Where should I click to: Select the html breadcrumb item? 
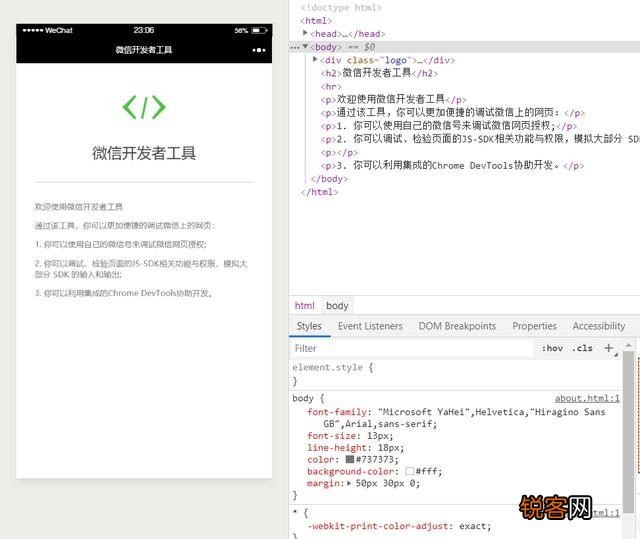pyautogui.click(x=304, y=305)
